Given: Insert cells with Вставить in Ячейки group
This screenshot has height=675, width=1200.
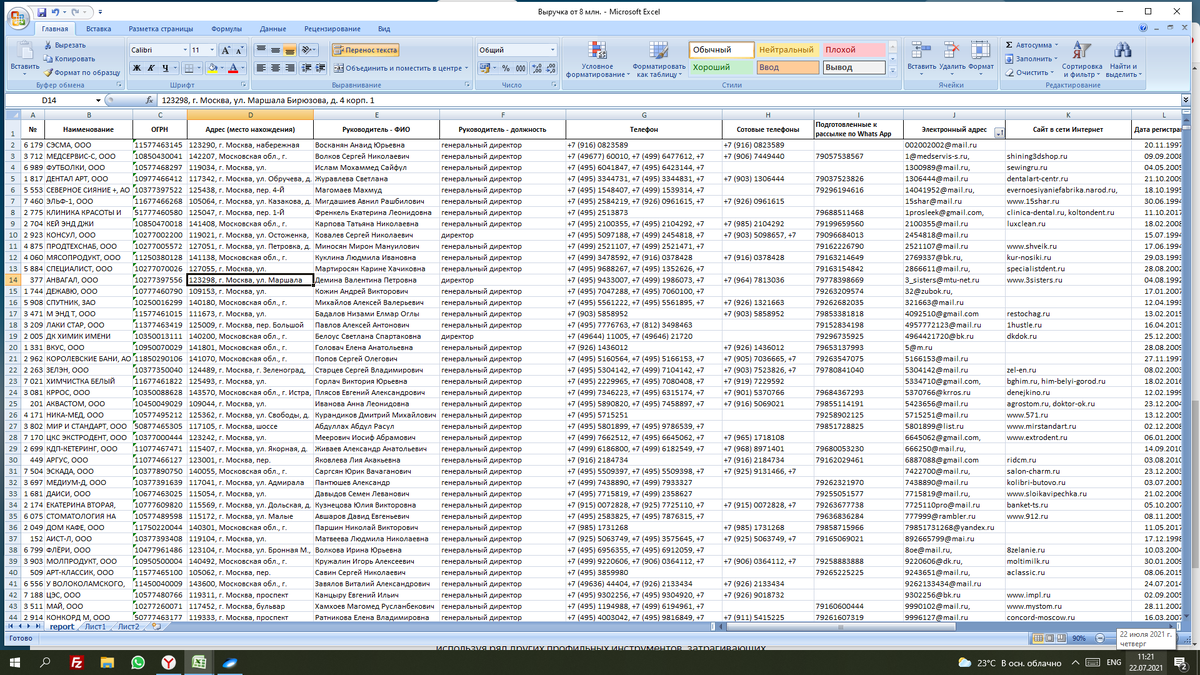Looking at the screenshot, I should tap(922, 57).
